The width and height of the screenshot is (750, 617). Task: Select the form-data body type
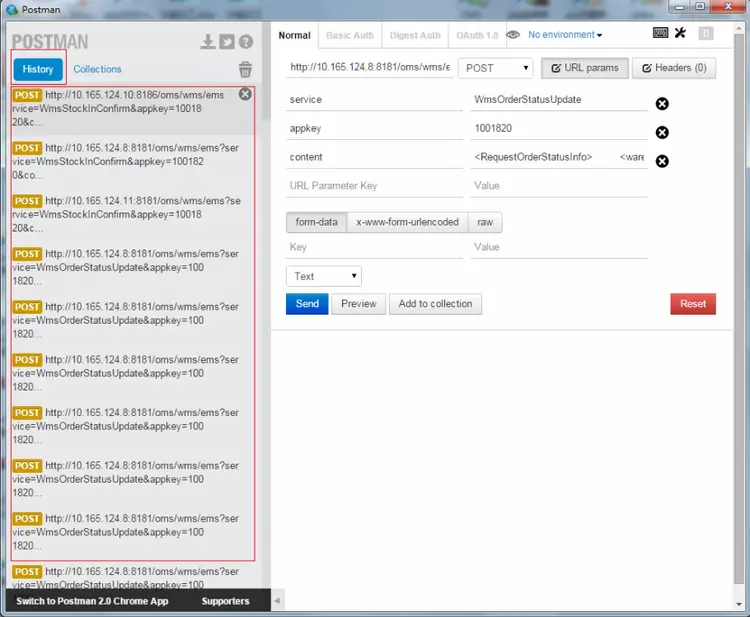316,222
